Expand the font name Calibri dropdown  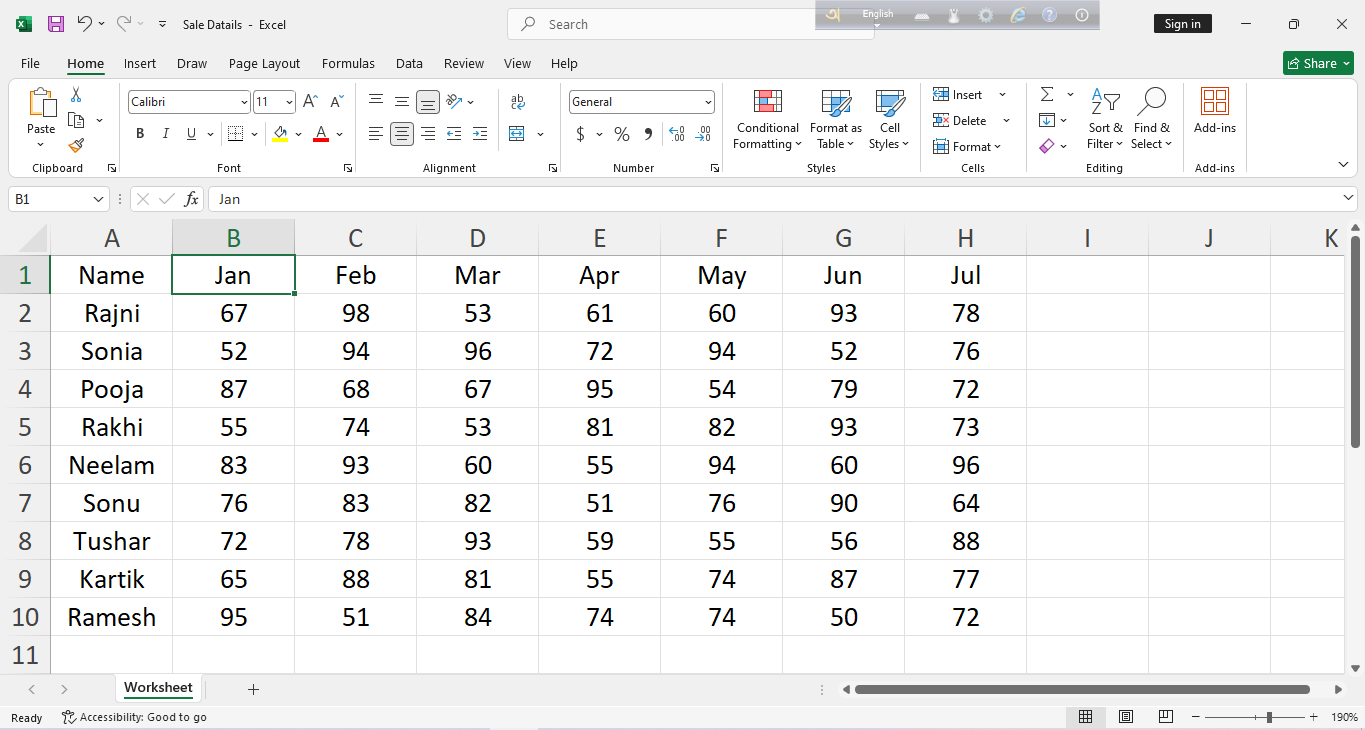pos(244,102)
